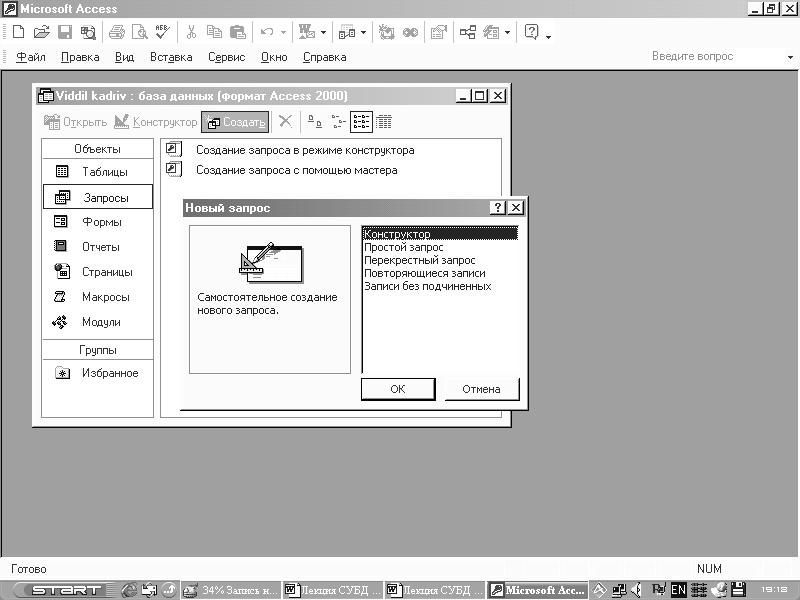Open the Relationships diagram icon
Viewport: 800px width, 600px height.
467,32
